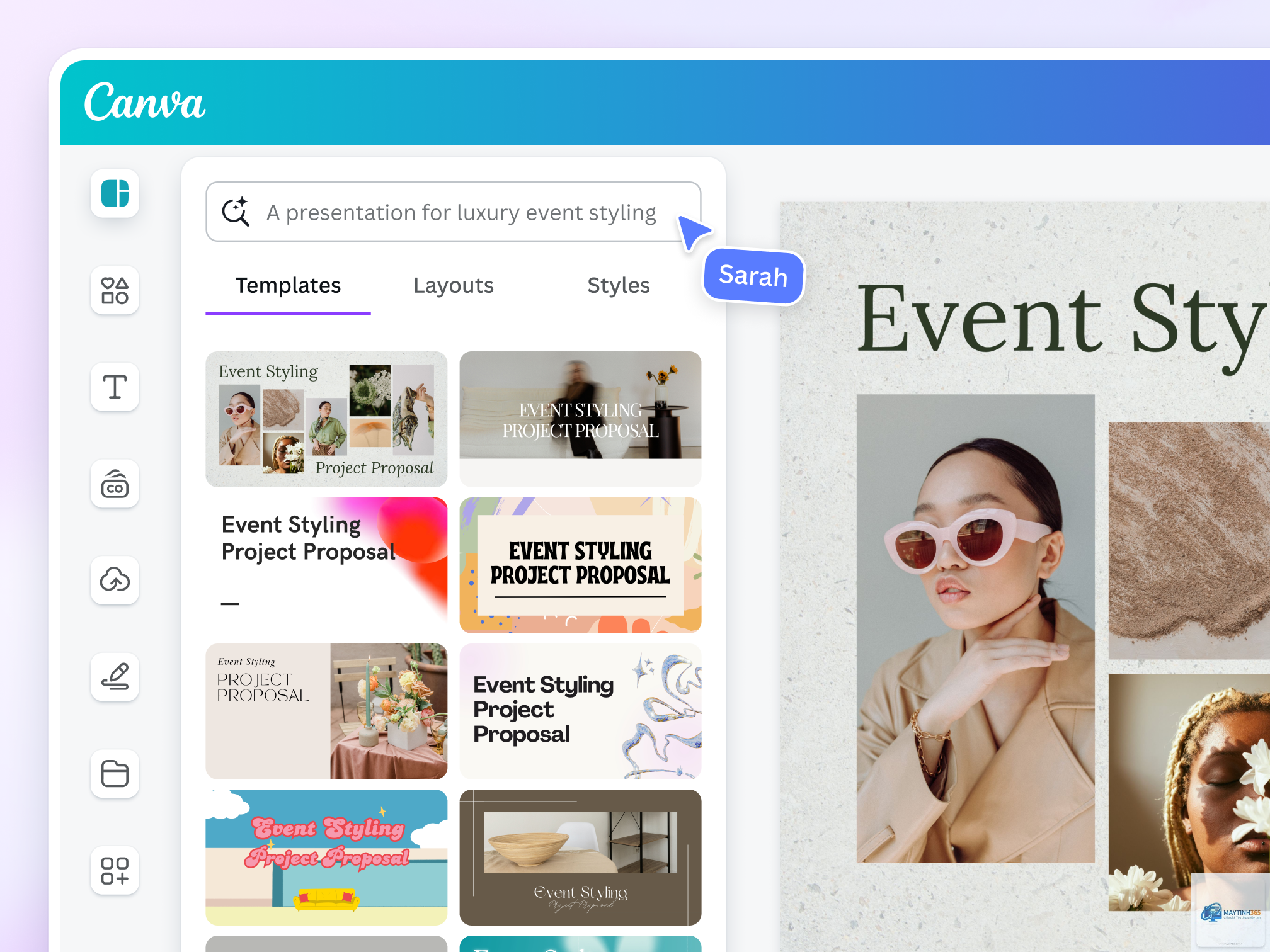Select the retro pink-lettering Event Styling template
The width and height of the screenshot is (1270, 952).
(326, 858)
